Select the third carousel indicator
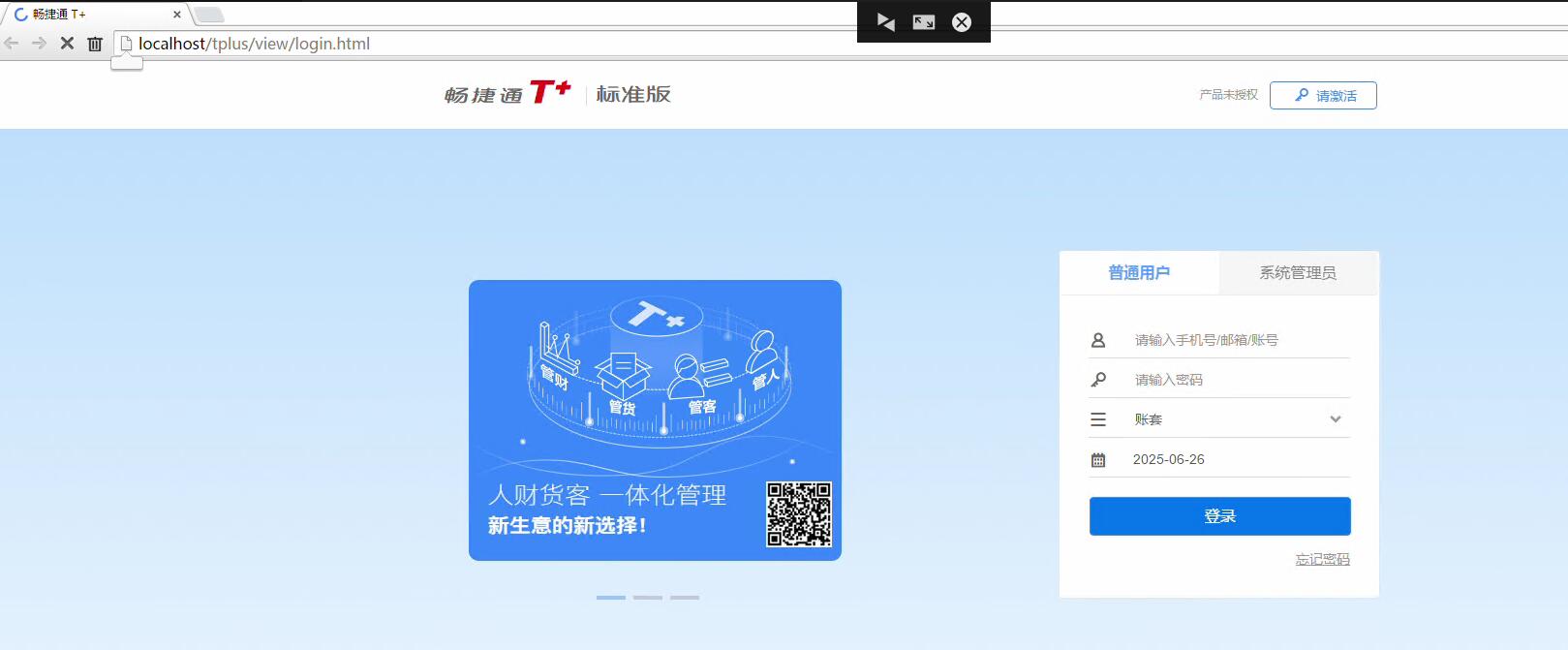 pos(685,598)
